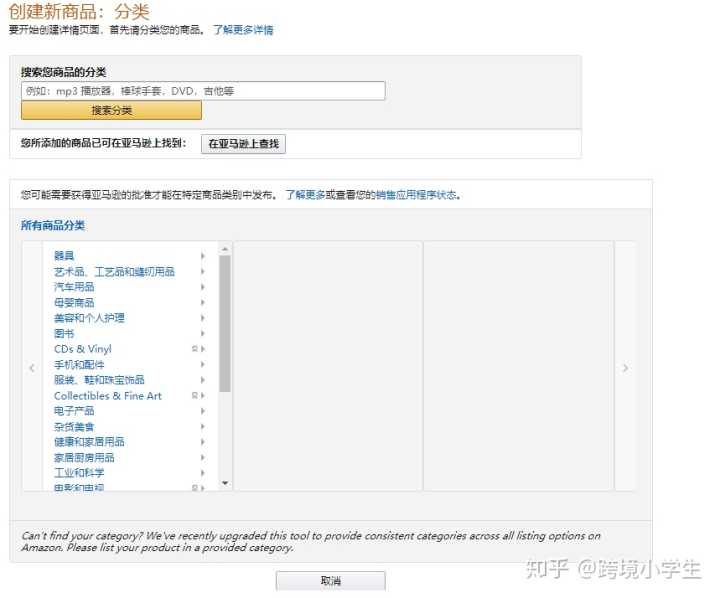Viewport: 720px width, 598px height.
Task: Select the 工业和科学 category
Action: coord(79,473)
